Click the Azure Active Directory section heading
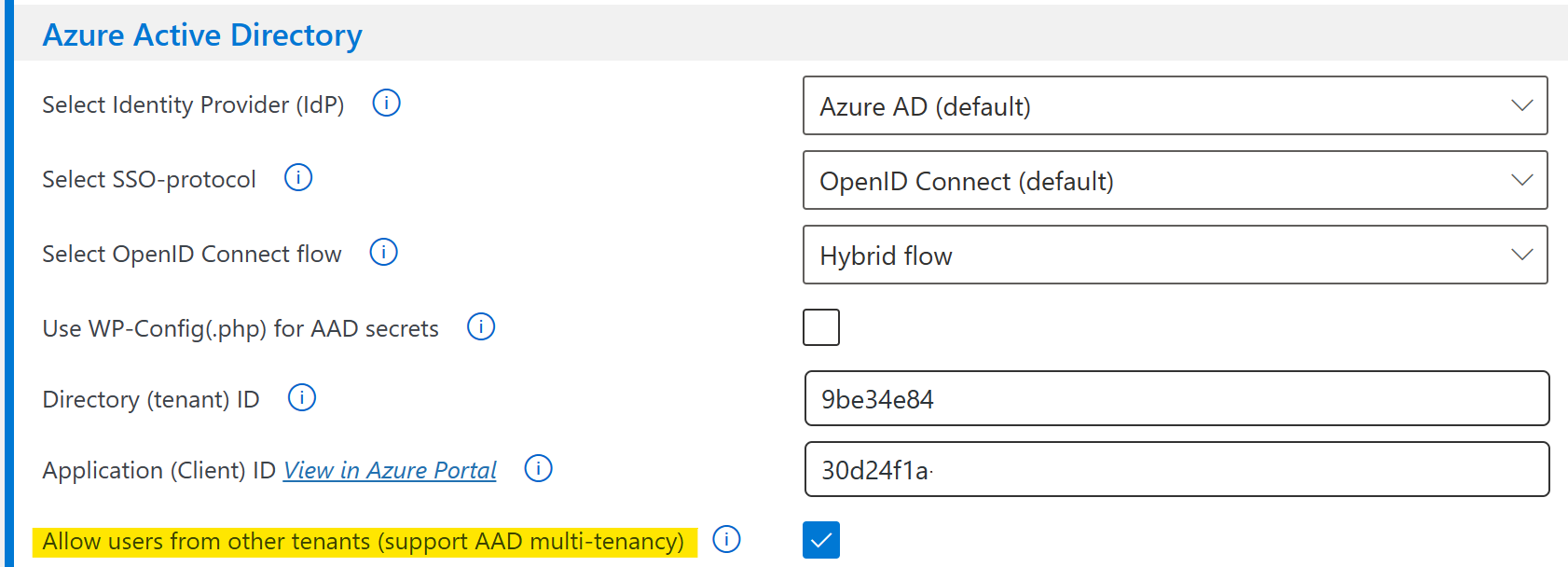 pos(202,35)
